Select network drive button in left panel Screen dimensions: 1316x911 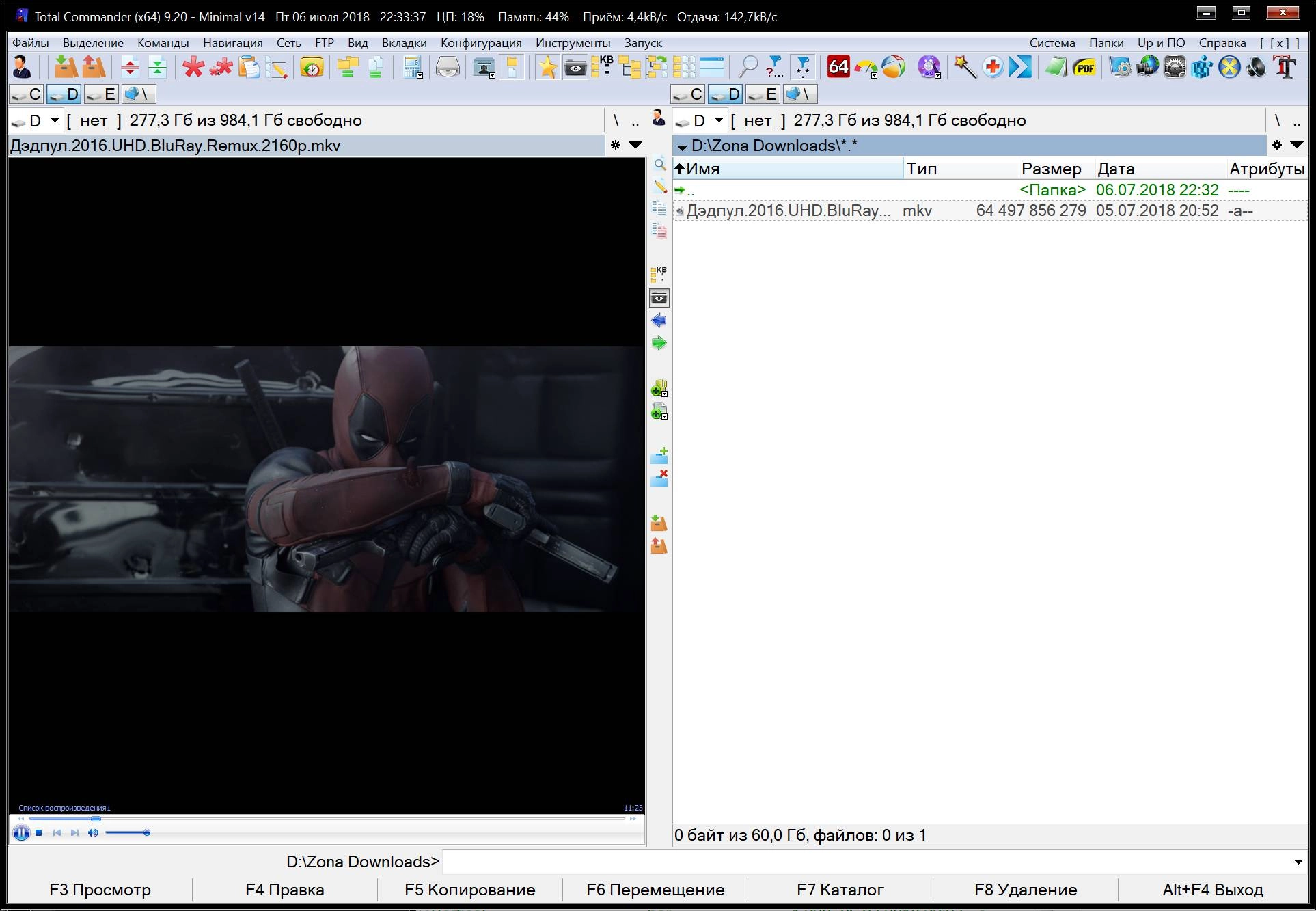point(138,94)
